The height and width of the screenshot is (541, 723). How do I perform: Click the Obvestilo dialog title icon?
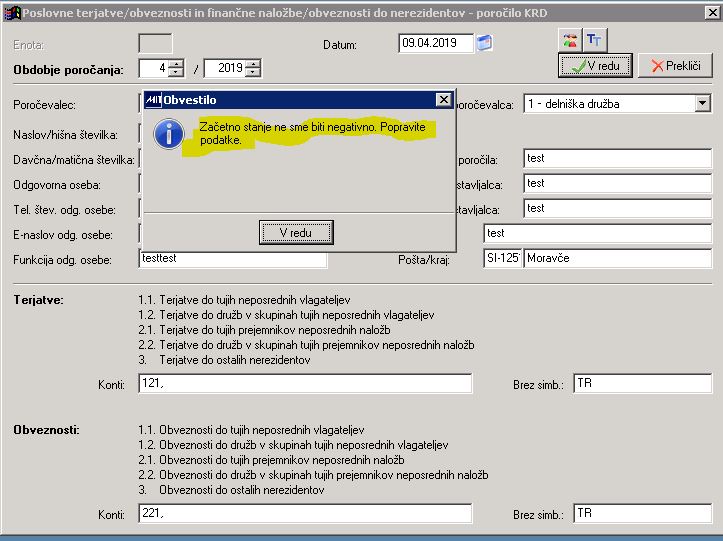click(x=153, y=100)
